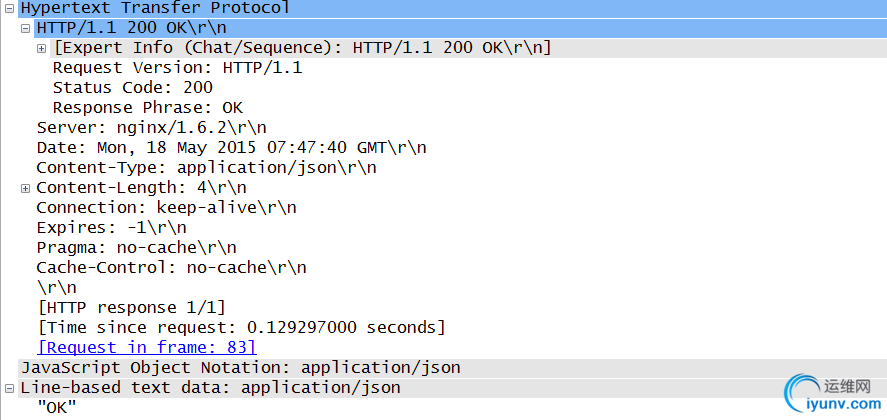Collapse the Hypertext Transfer Protocol section
Image resolution: width=887 pixels, height=420 pixels.
(9, 8)
